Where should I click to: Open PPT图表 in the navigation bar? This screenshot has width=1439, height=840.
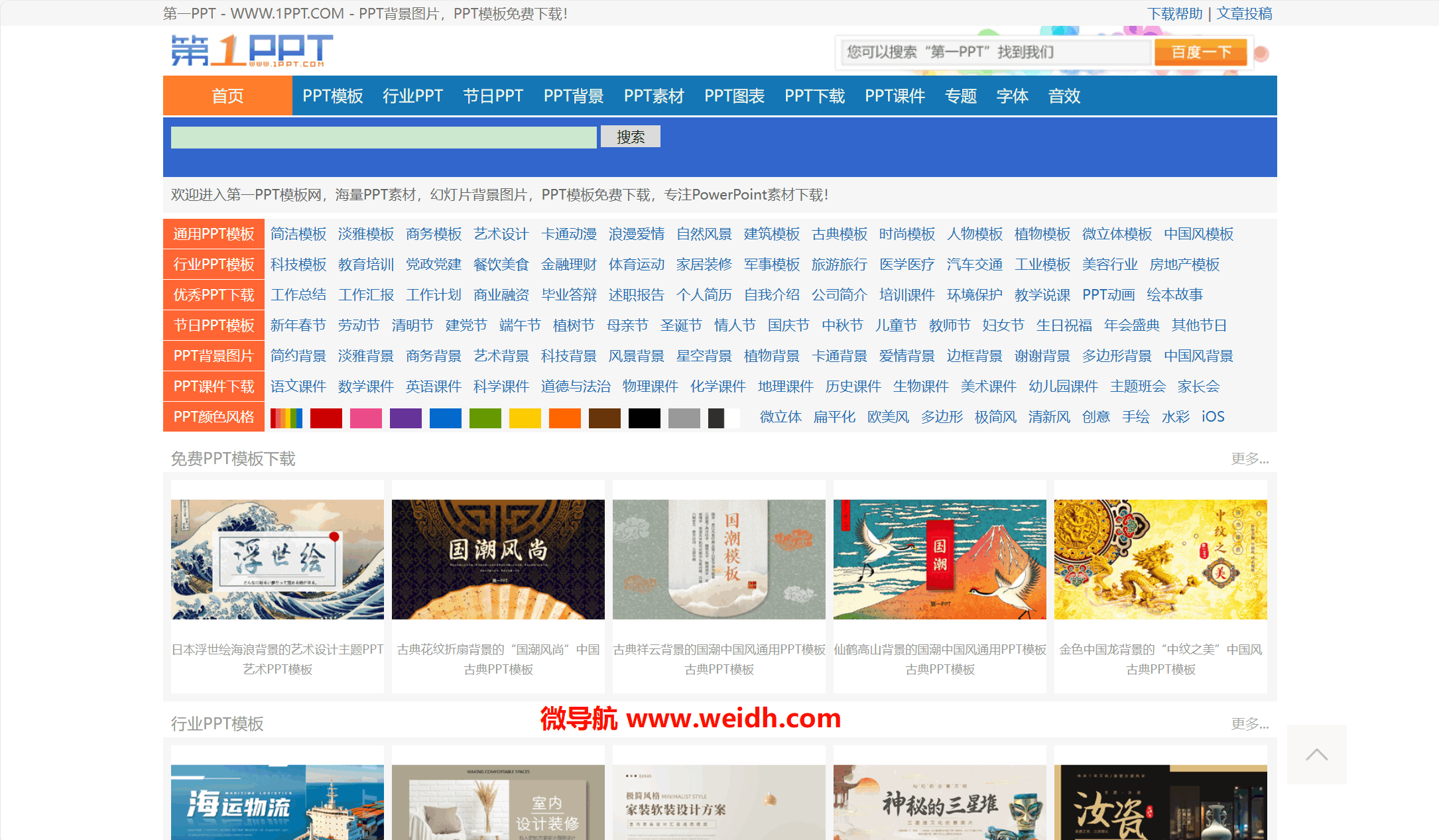734,96
